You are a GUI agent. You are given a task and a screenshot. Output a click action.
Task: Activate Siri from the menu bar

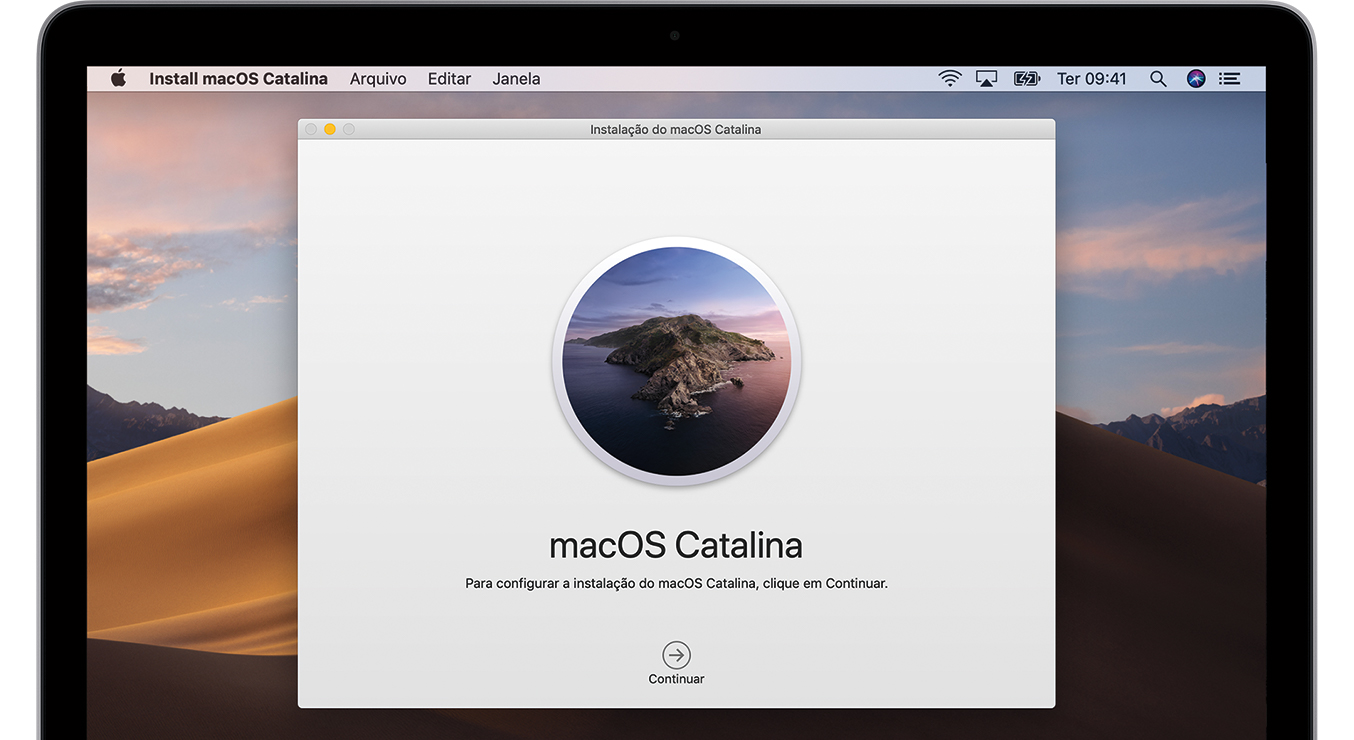(x=1196, y=79)
